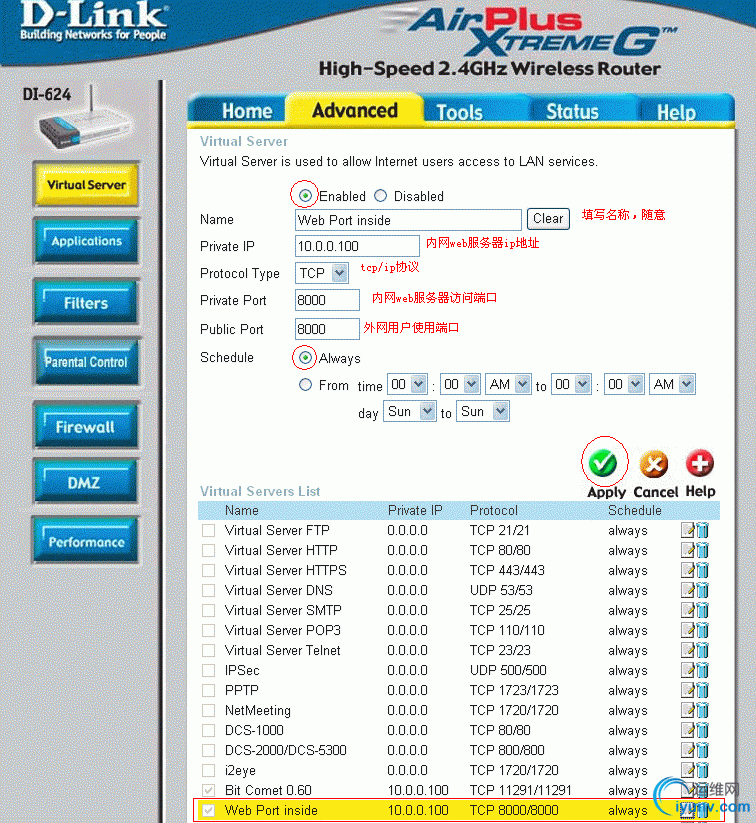This screenshot has width=756, height=823.
Task: Delete the DCS-2000/DCS-5300 entry
Action: pos(702,750)
